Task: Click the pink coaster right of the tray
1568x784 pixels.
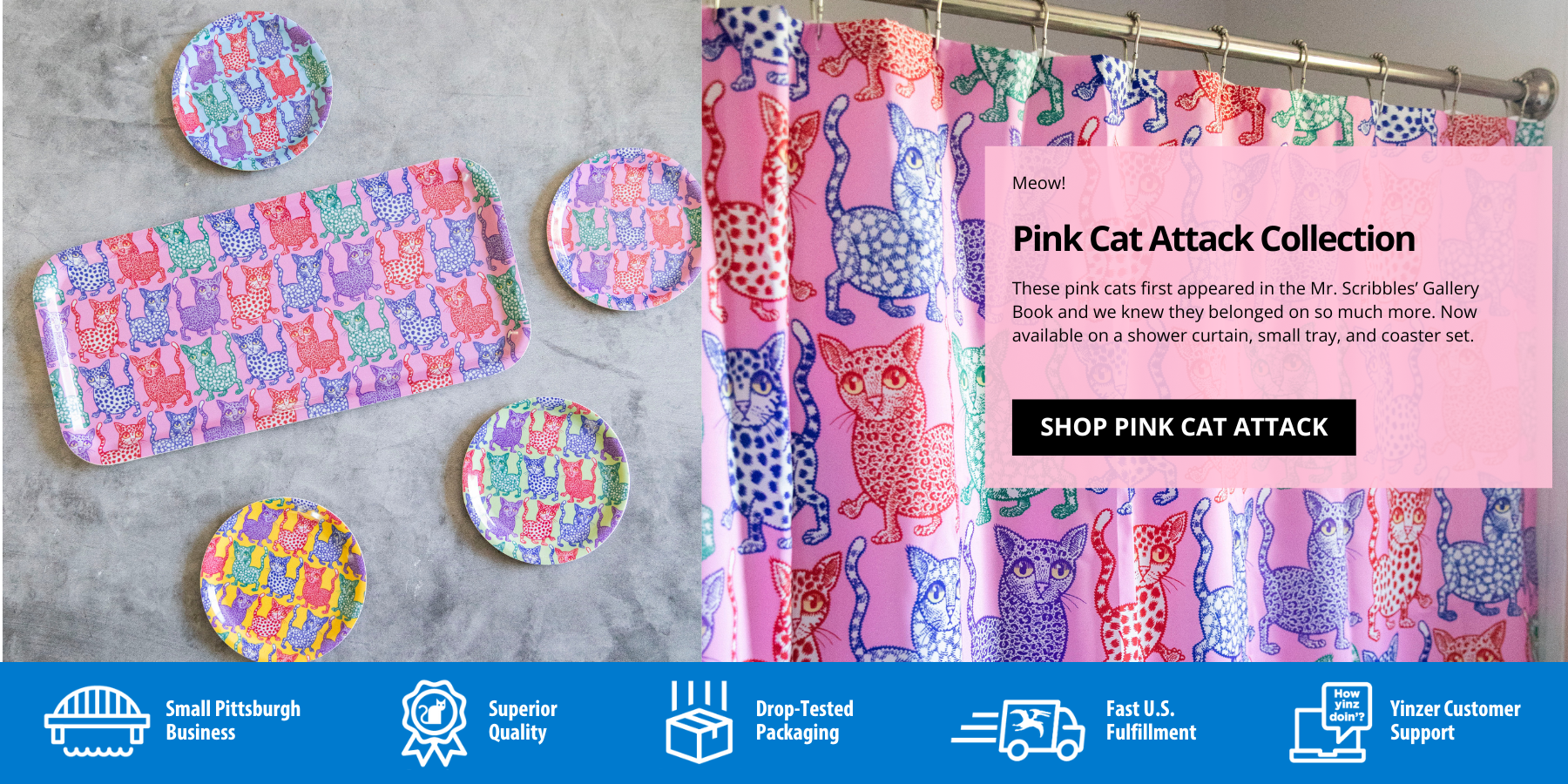Action: 625,229
